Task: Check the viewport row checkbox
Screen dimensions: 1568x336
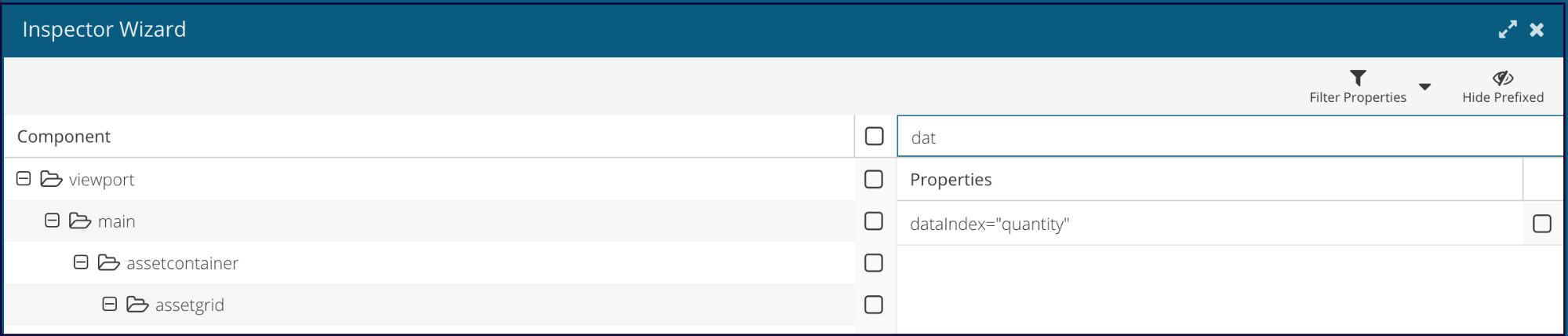Action: [x=874, y=179]
